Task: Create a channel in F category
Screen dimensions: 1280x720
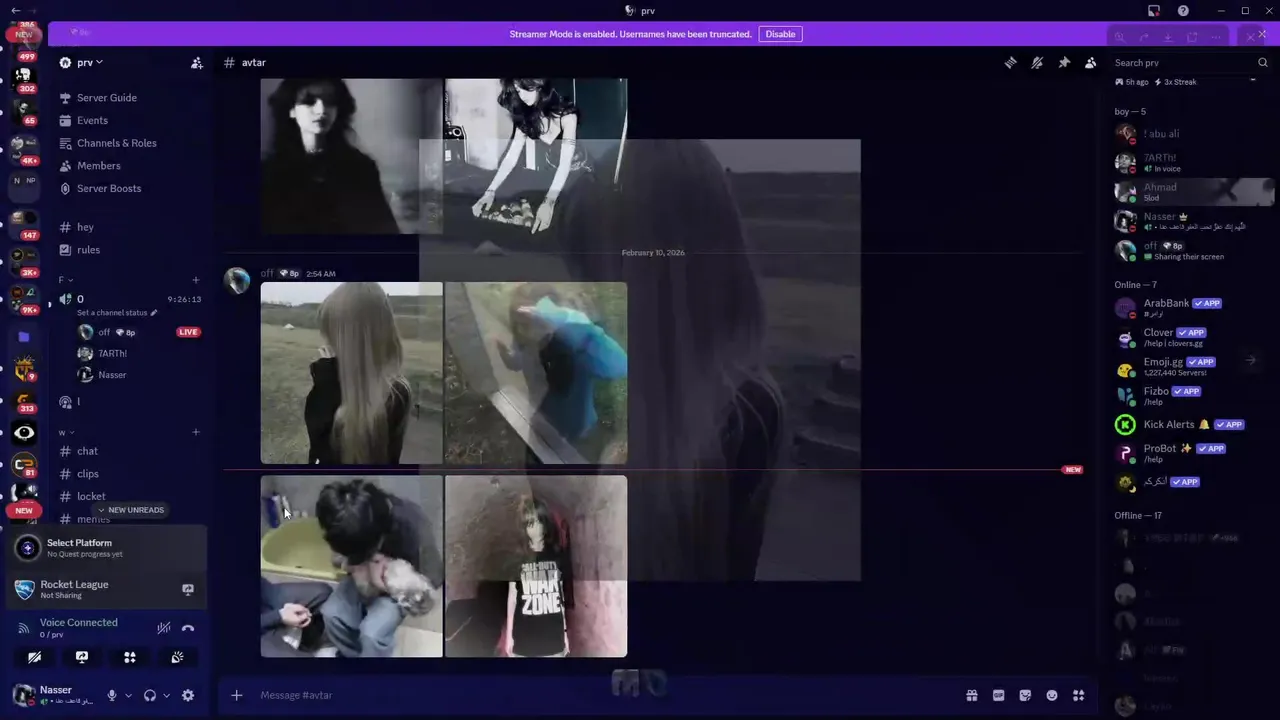Action: pos(196,280)
